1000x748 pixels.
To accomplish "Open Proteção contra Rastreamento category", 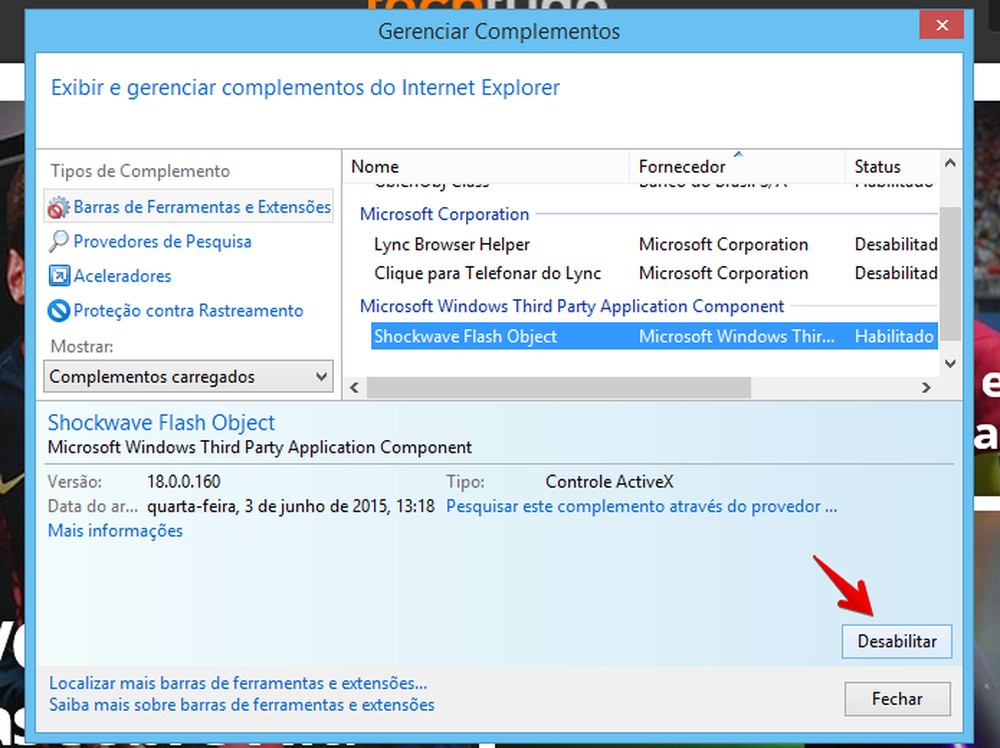I will [188, 311].
